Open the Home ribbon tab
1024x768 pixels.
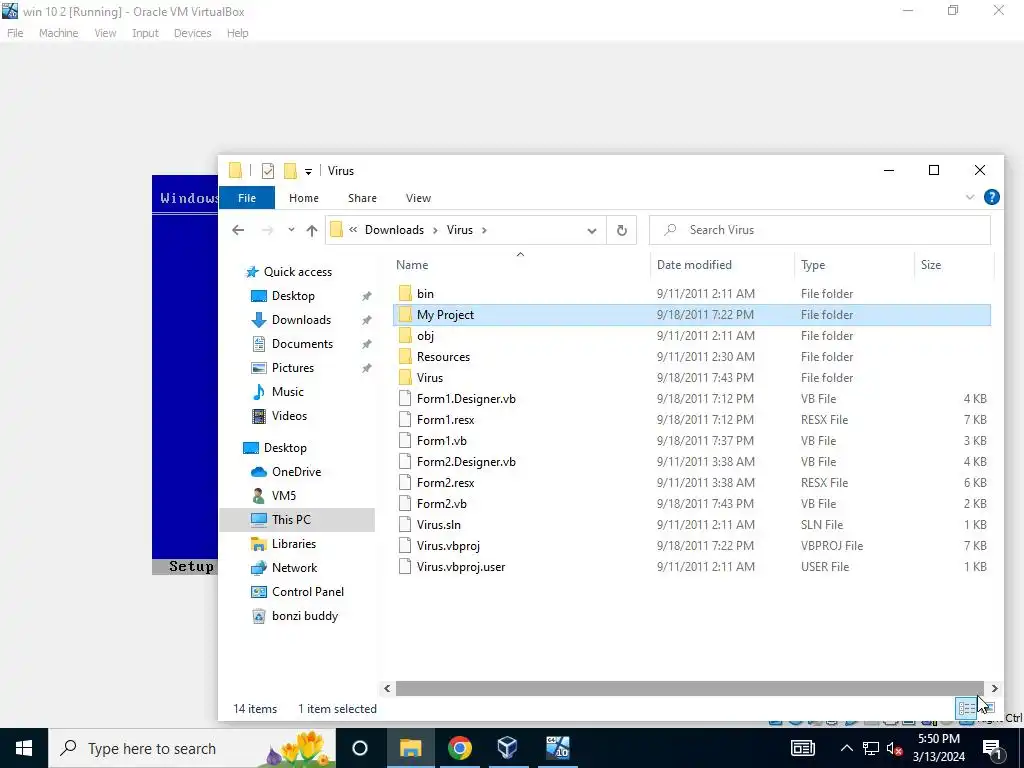[304, 198]
